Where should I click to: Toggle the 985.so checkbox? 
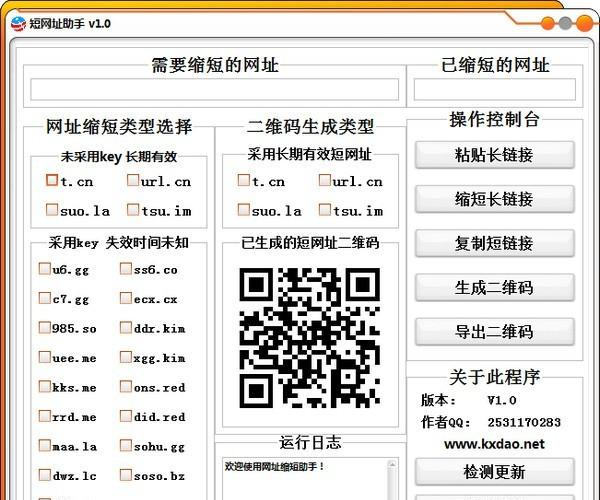click(x=44, y=327)
